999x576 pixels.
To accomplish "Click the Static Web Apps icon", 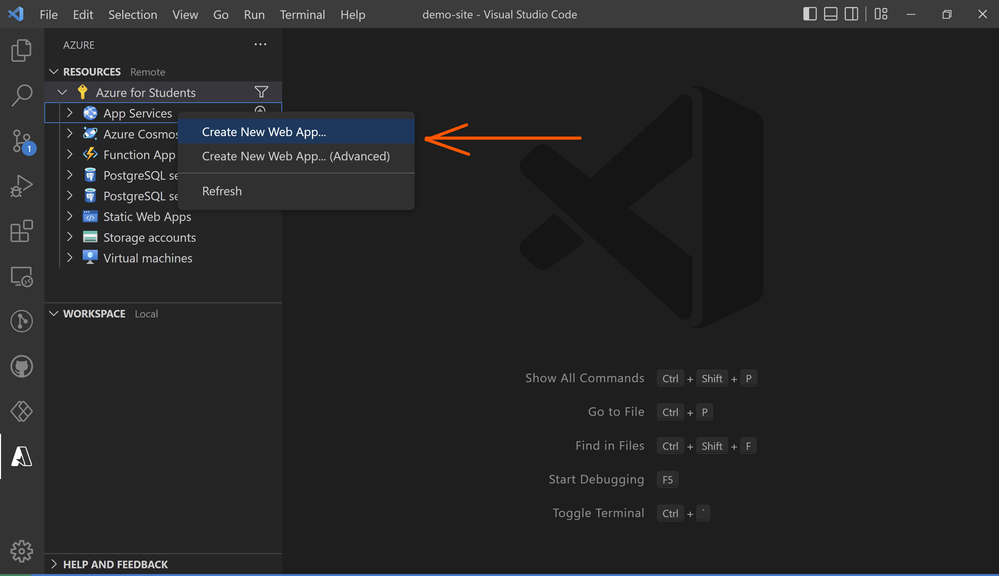I will click(90, 217).
